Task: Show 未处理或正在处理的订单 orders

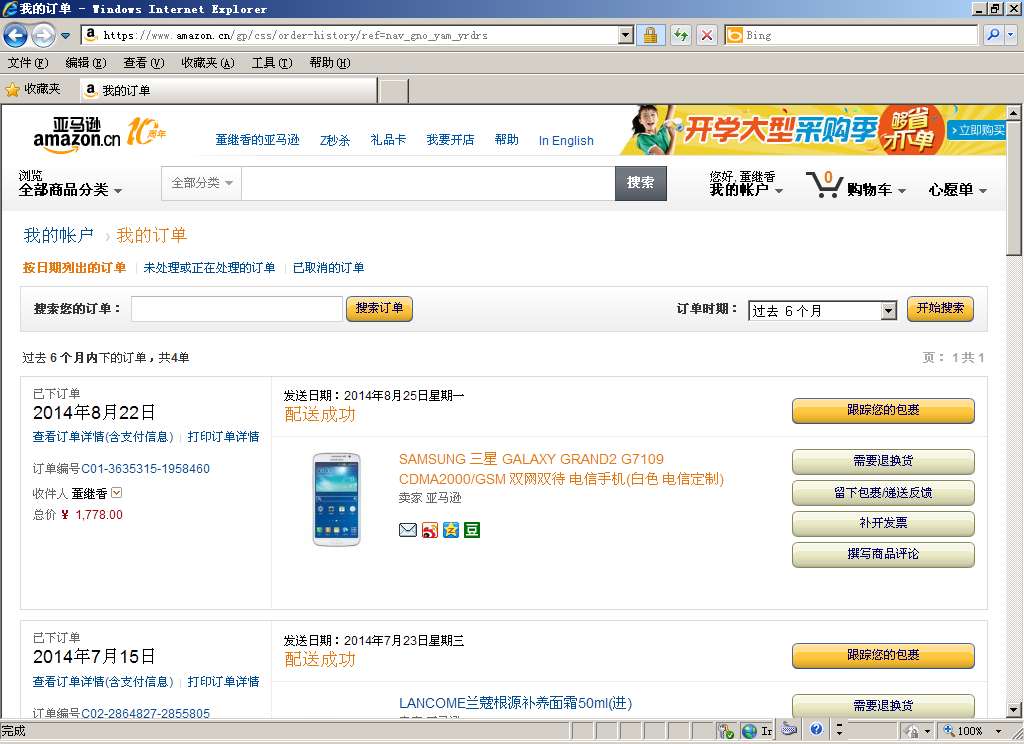Action: 209,268
